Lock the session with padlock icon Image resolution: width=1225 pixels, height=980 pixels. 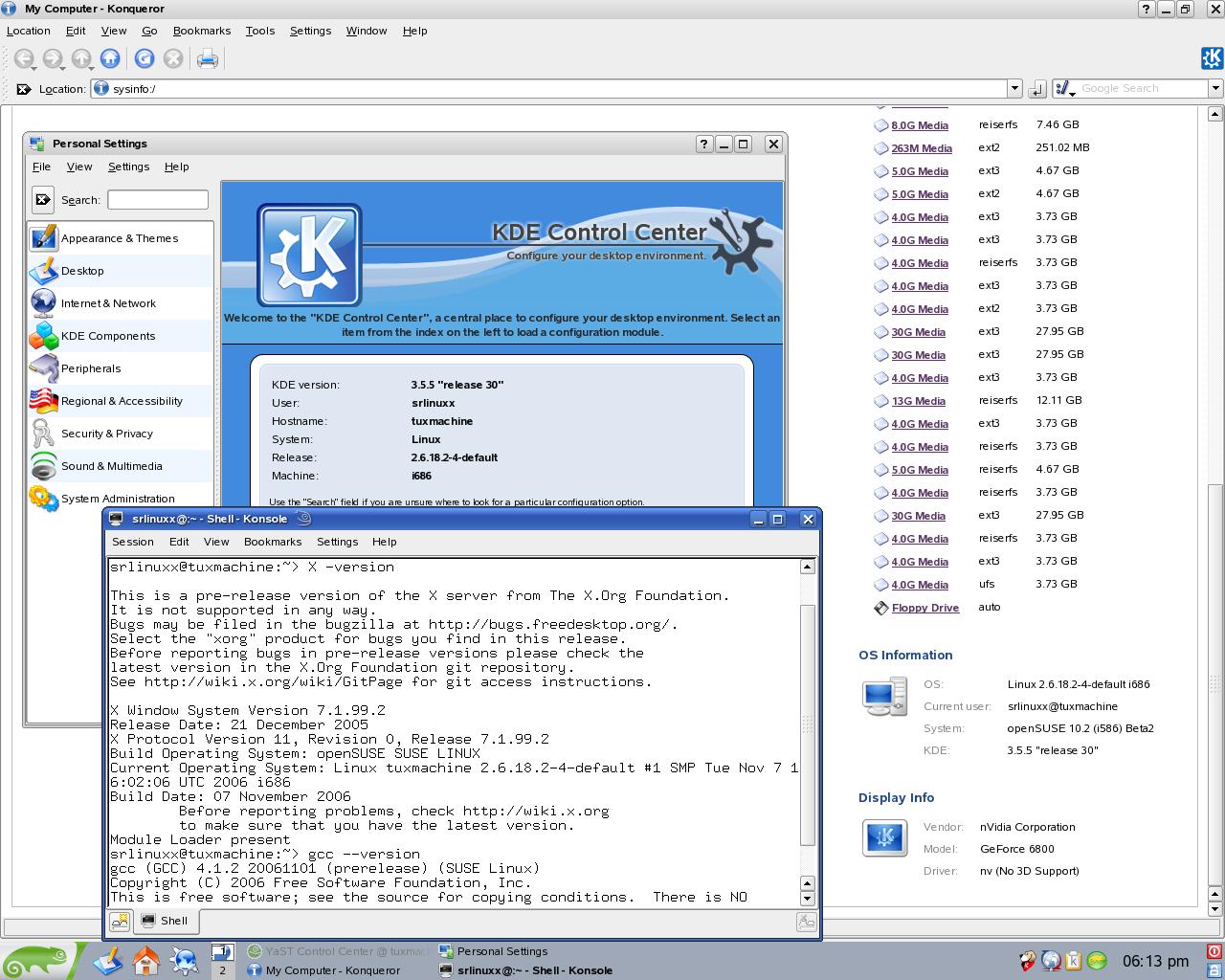[x=1215, y=969]
